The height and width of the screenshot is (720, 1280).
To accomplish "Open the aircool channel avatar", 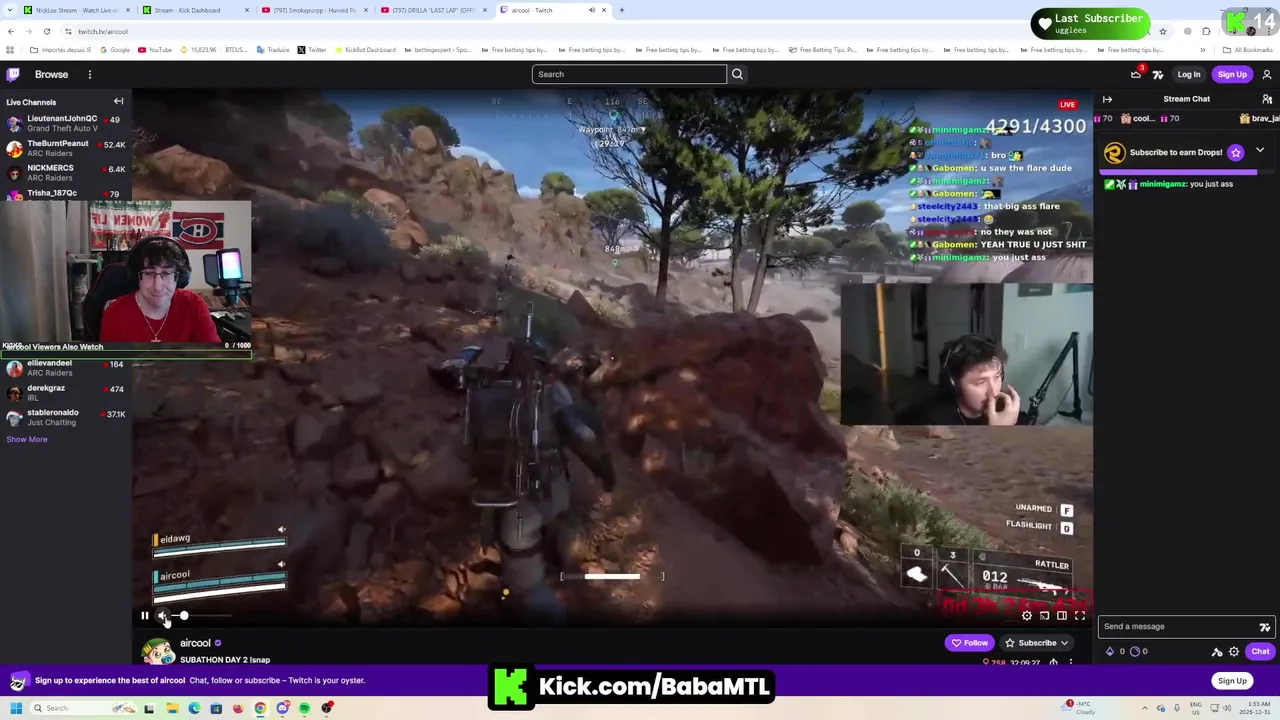I will click(x=158, y=650).
